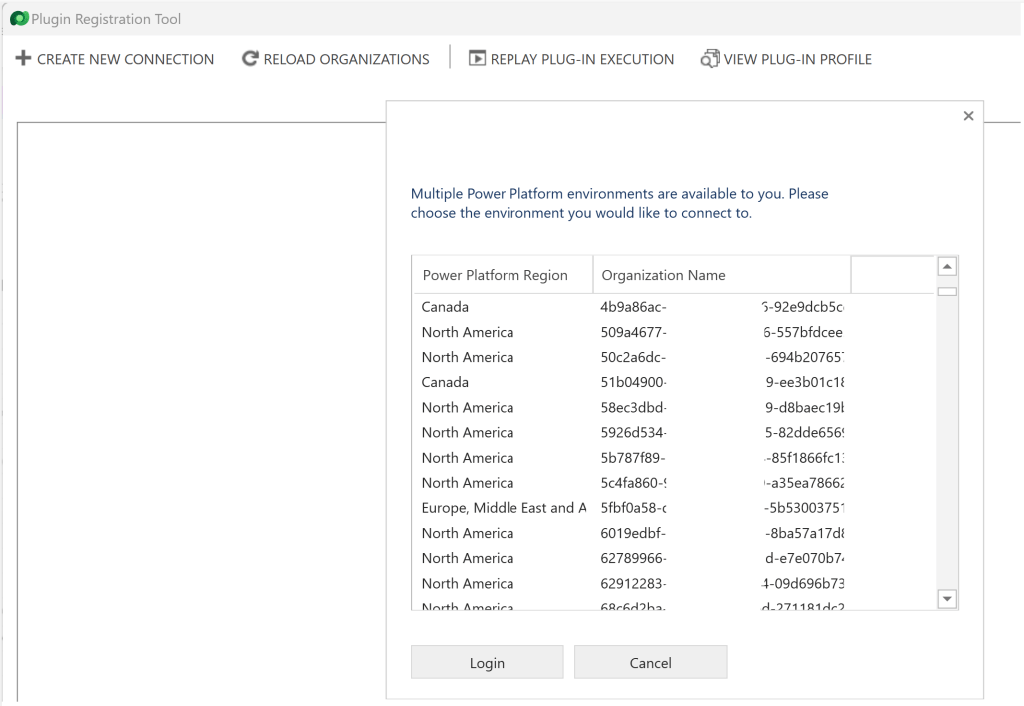The height and width of the screenshot is (706, 1024).
Task: Sort by Power Platform Region column header
Action: point(495,275)
